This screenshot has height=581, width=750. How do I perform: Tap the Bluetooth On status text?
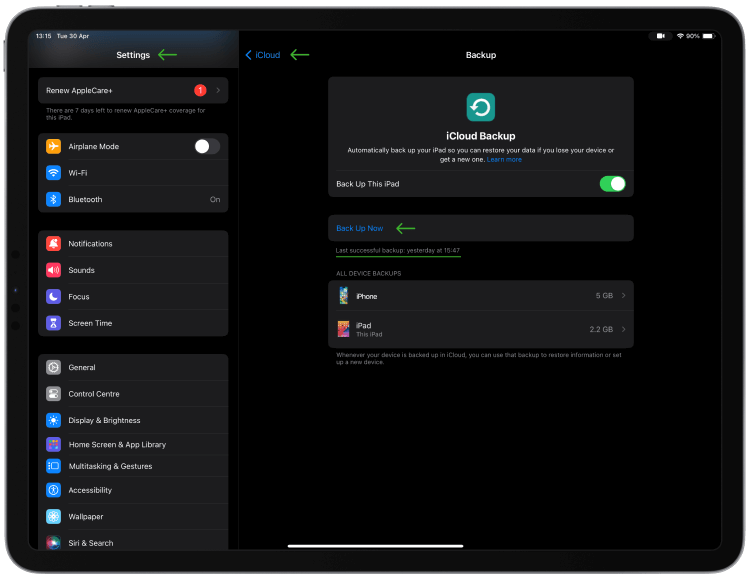[215, 199]
